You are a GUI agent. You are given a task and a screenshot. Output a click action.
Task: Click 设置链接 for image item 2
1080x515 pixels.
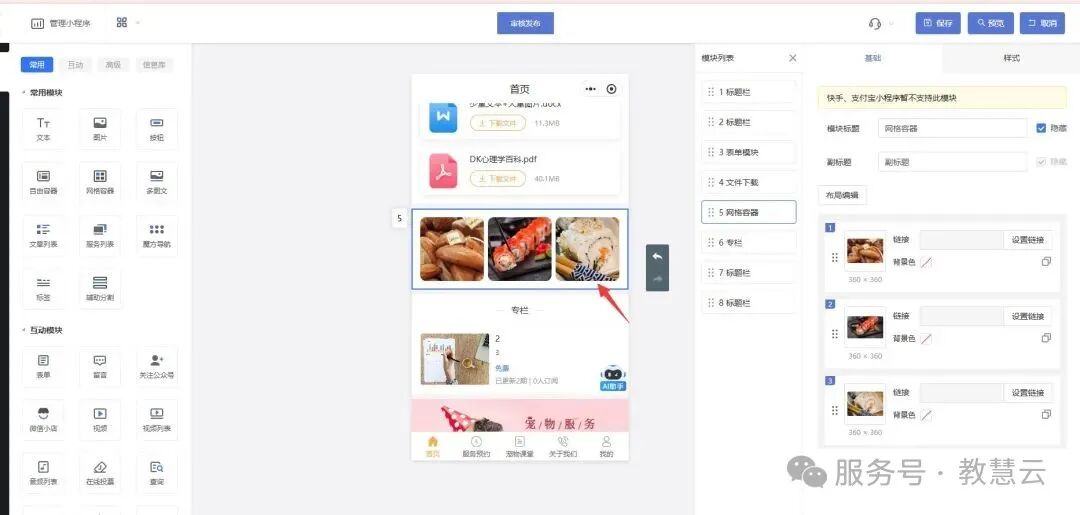coord(1027,316)
